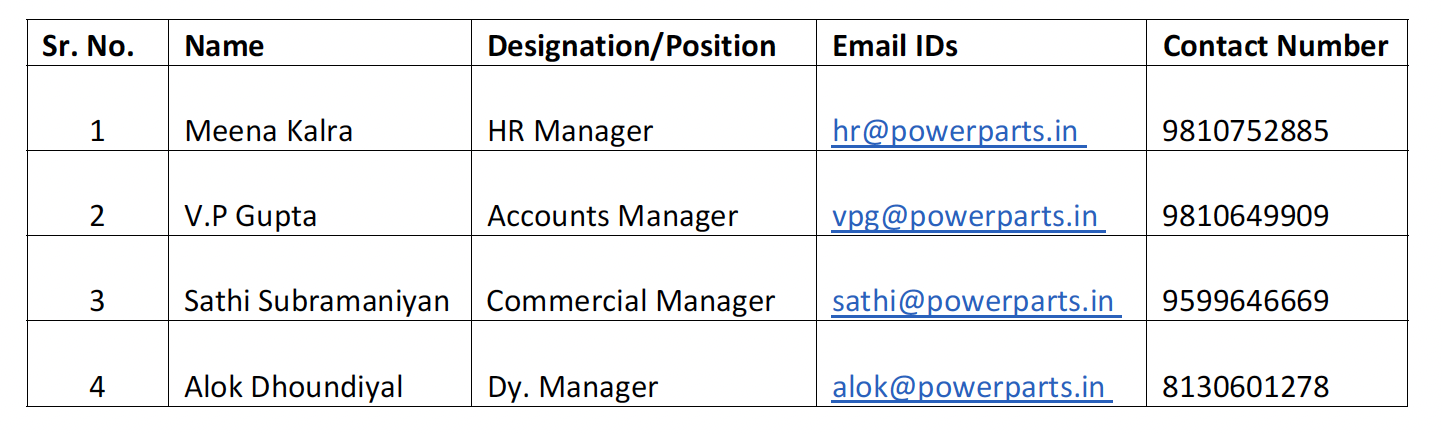
Task: Select the Sr. No. column header
Action: coord(88,46)
